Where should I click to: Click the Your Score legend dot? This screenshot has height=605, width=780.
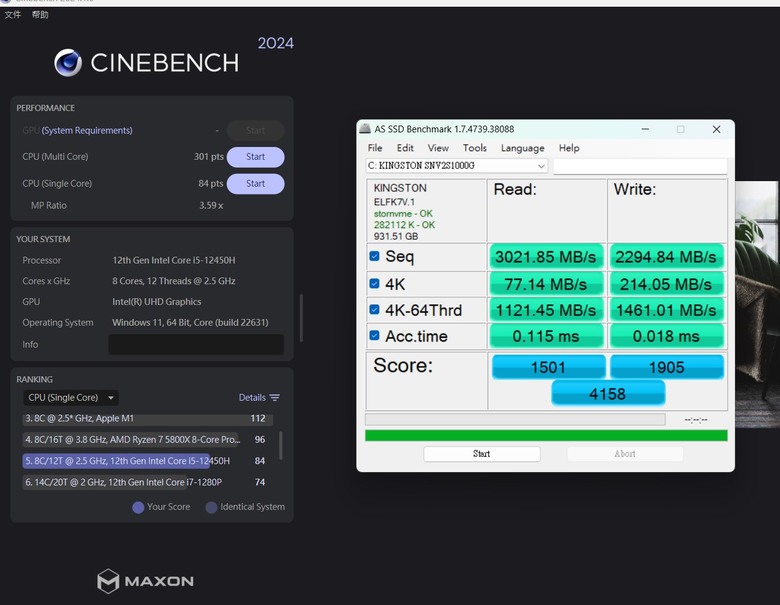[x=138, y=507]
